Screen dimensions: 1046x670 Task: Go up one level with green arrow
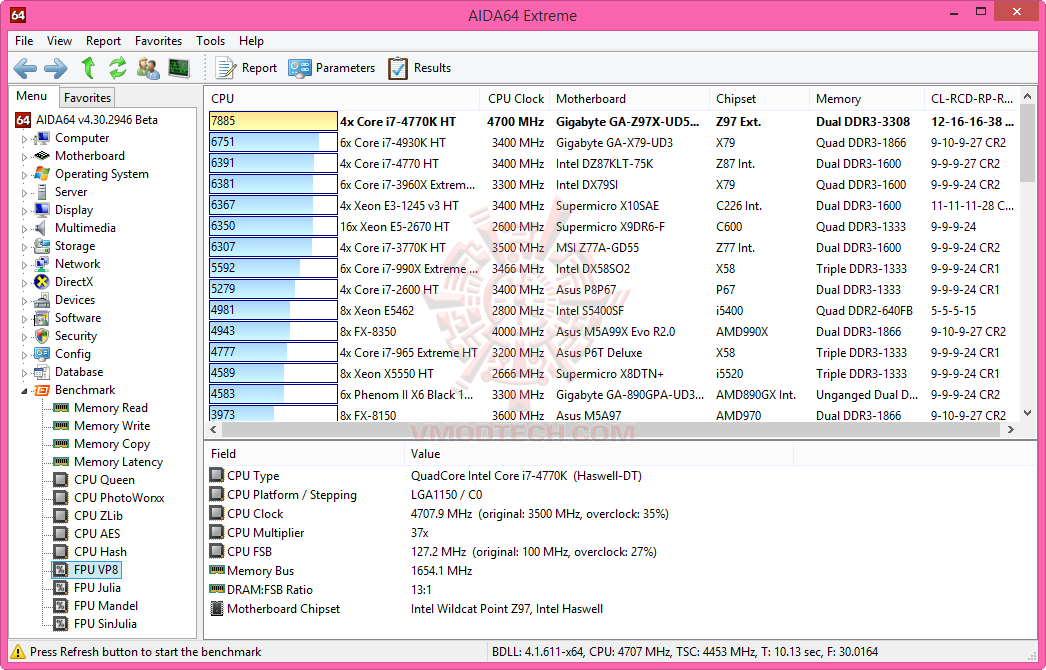pos(88,67)
